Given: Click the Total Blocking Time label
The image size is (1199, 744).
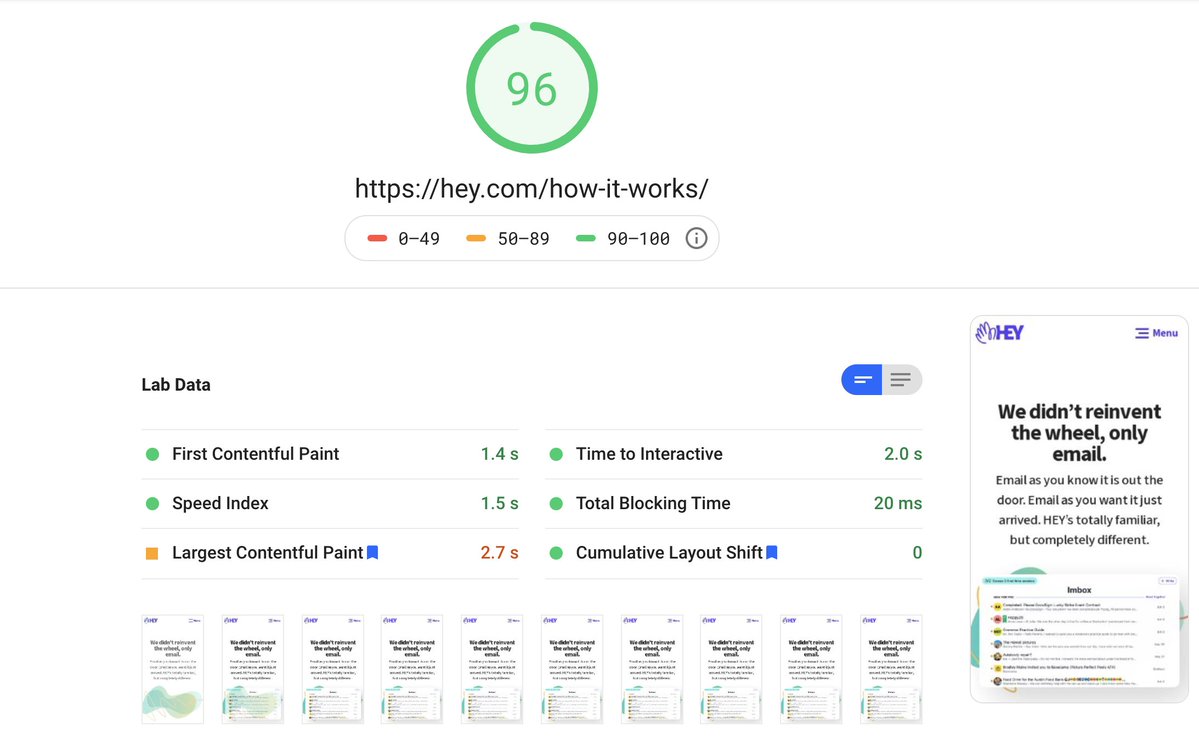Looking at the screenshot, I should coord(653,503).
